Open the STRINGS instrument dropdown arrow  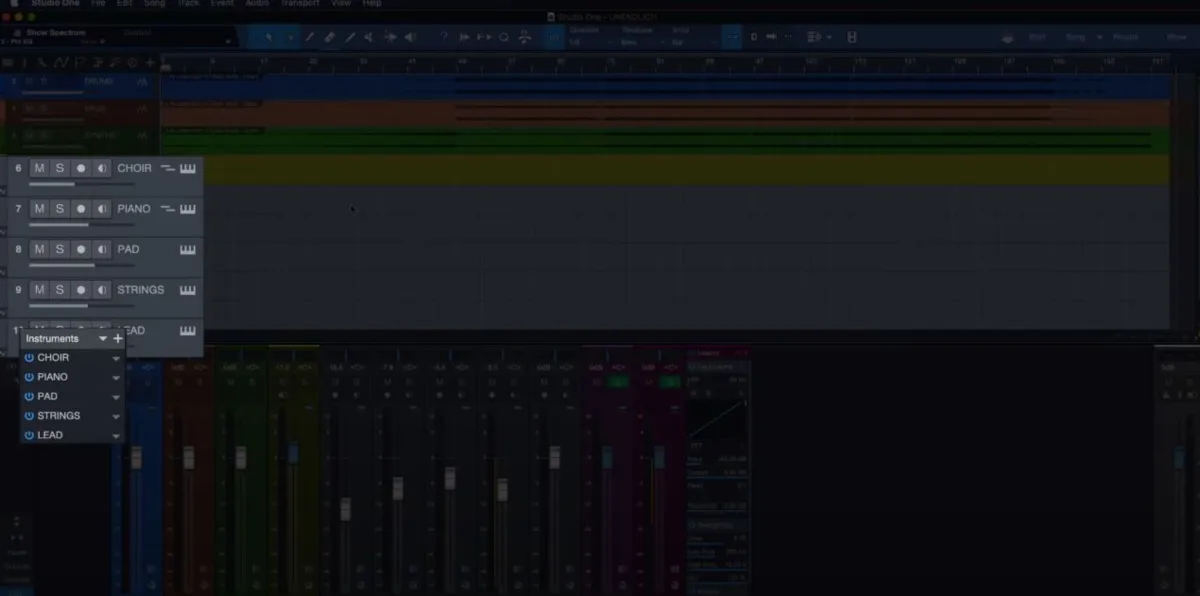click(x=116, y=416)
